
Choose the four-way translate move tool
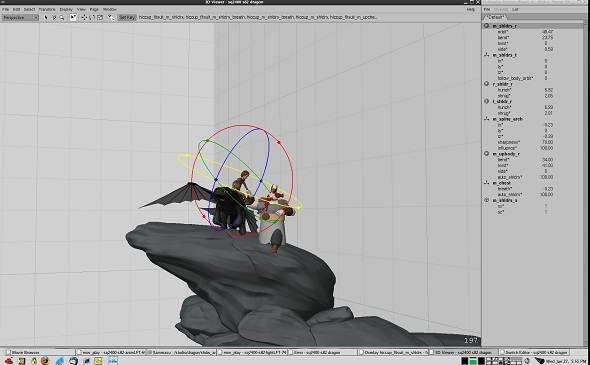pyautogui.click(x=84, y=17)
